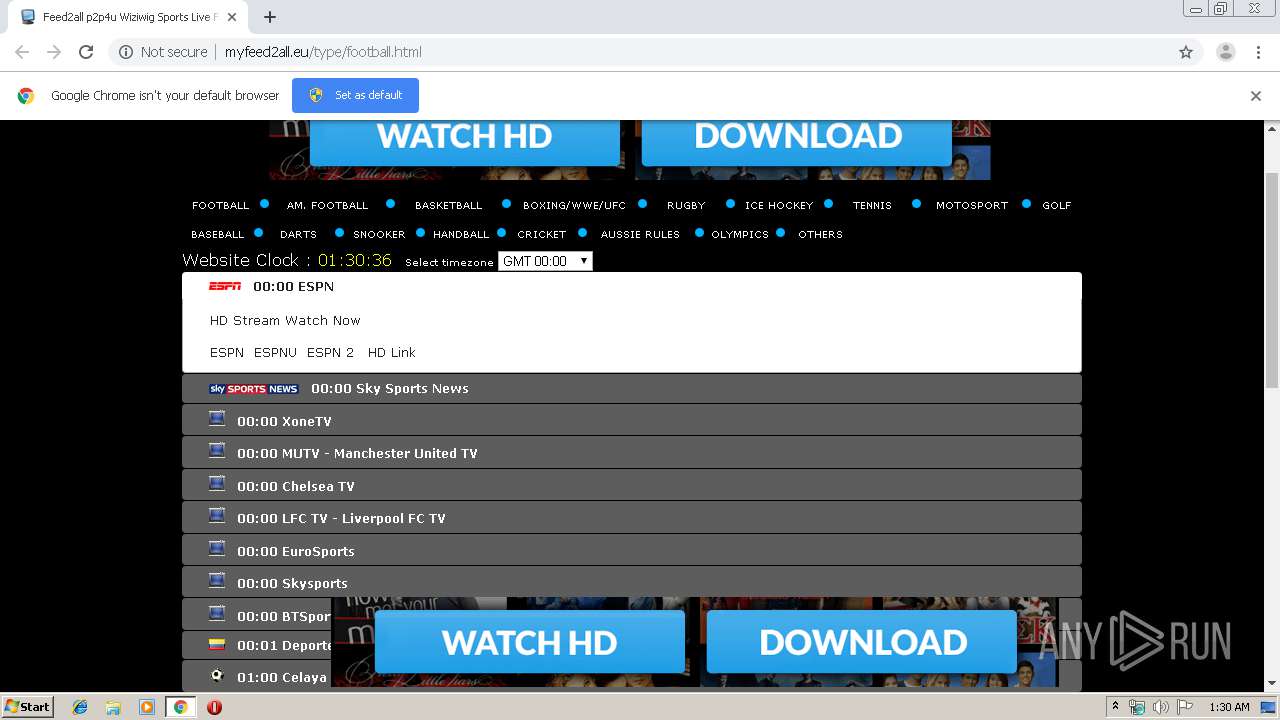The image size is (1280, 720).
Task: Click the bottom WATCH HD banner button
Action: coord(530,642)
